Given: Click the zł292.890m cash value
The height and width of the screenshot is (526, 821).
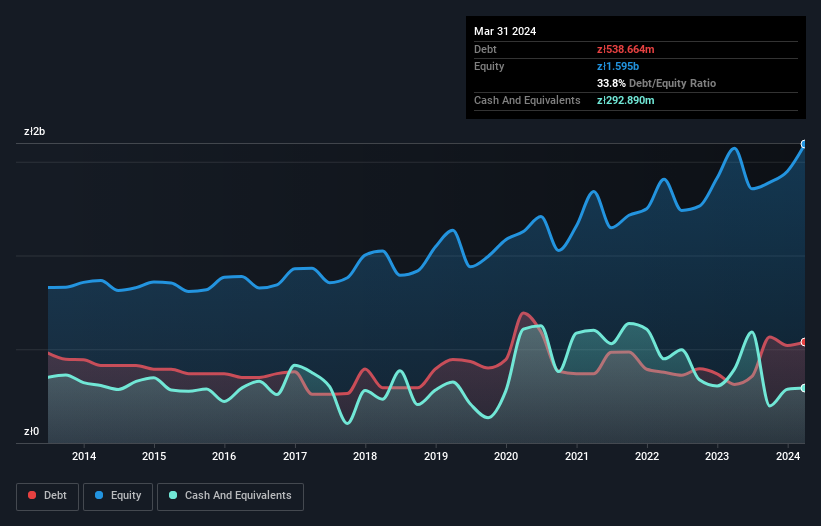Looking at the screenshot, I should point(626,100).
